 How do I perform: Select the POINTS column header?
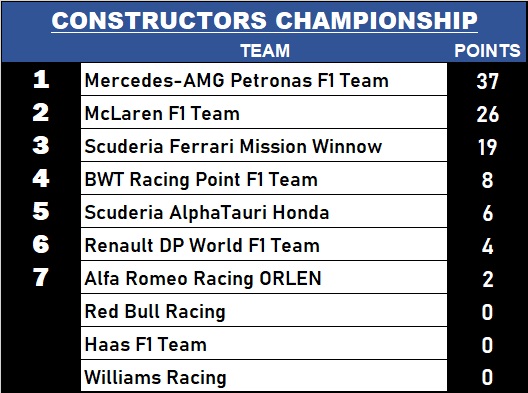487,51
